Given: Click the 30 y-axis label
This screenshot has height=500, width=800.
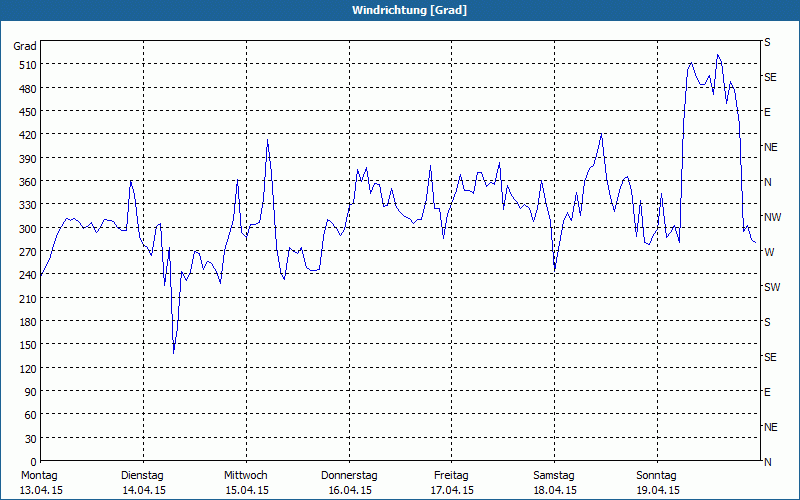Looking at the screenshot, I should click(x=31, y=439).
